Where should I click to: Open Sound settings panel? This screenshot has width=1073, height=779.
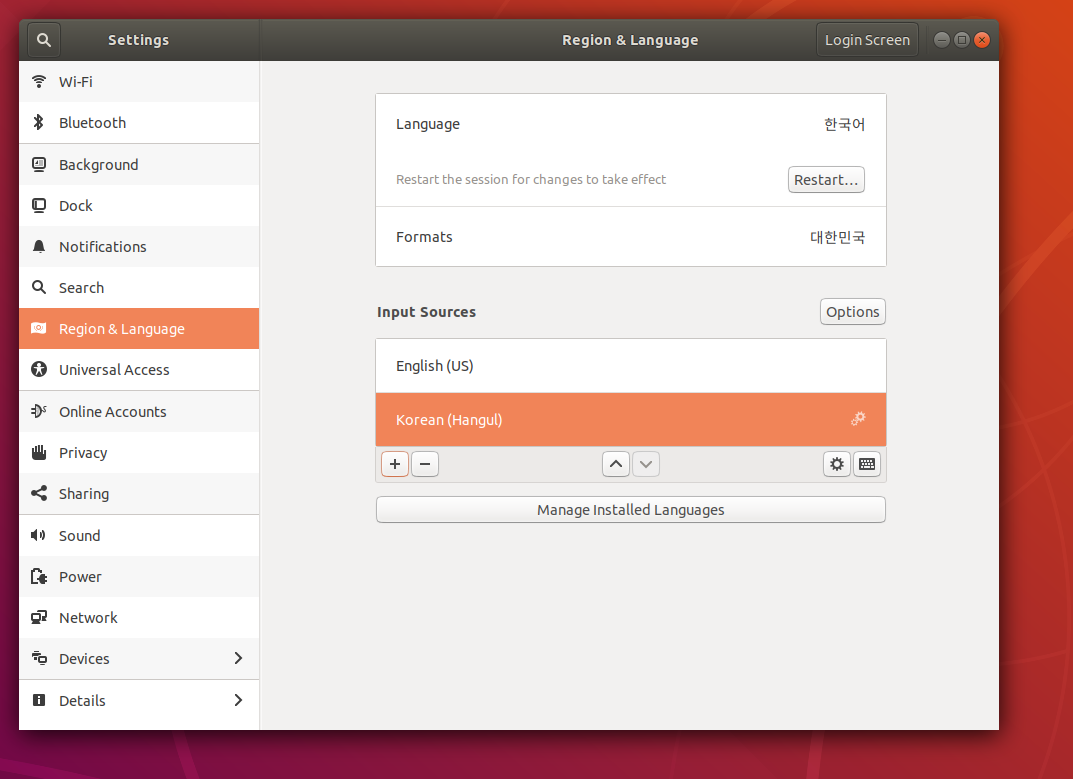click(x=139, y=535)
